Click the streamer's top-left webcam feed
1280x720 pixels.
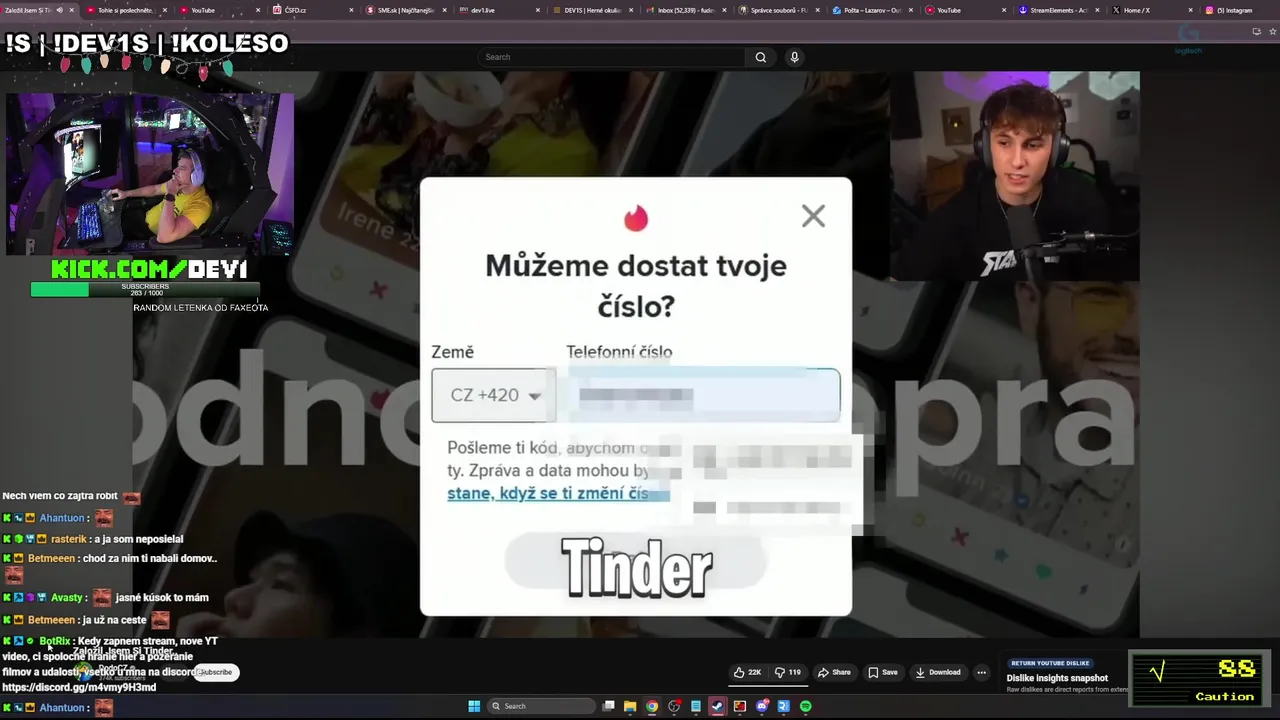150,174
